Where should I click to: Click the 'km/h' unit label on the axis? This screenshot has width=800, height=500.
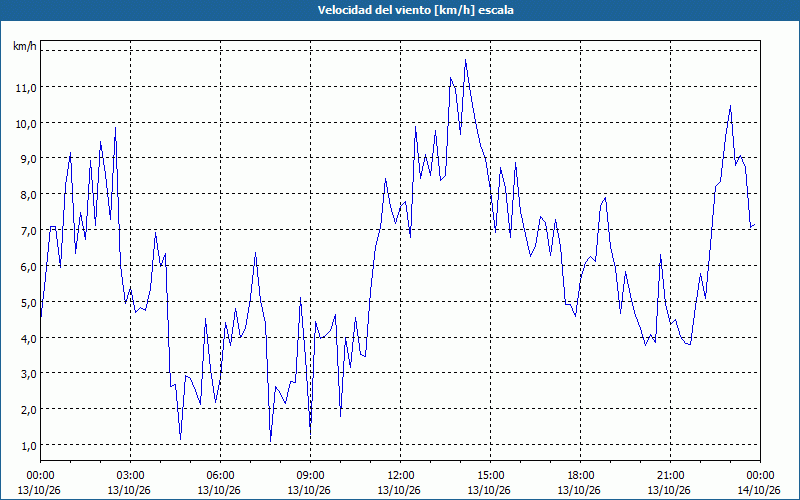point(25,46)
